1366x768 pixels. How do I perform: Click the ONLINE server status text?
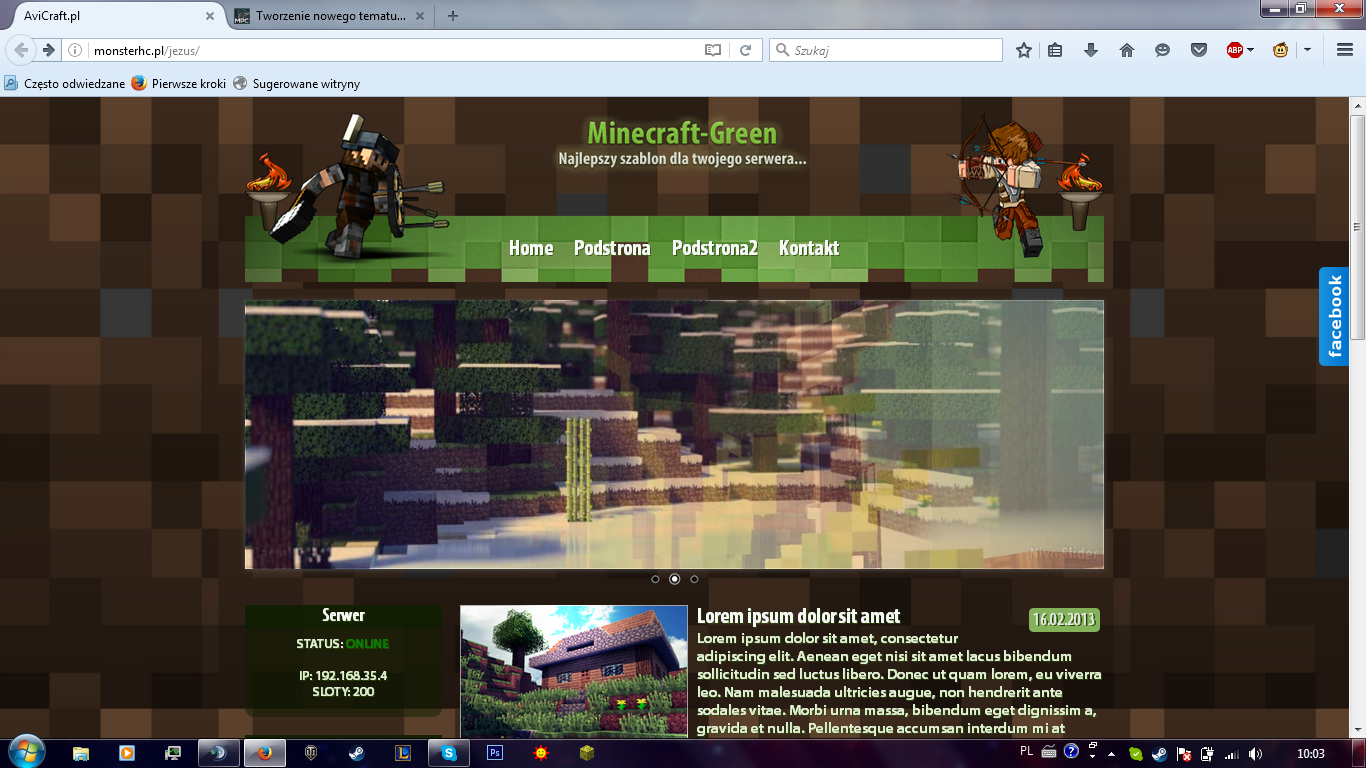click(x=367, y=644)
